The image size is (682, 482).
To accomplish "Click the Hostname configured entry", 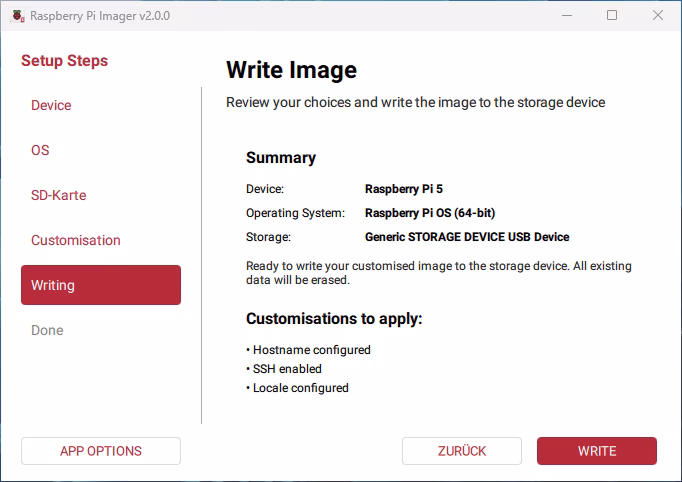I will click(x=311, y=350).
